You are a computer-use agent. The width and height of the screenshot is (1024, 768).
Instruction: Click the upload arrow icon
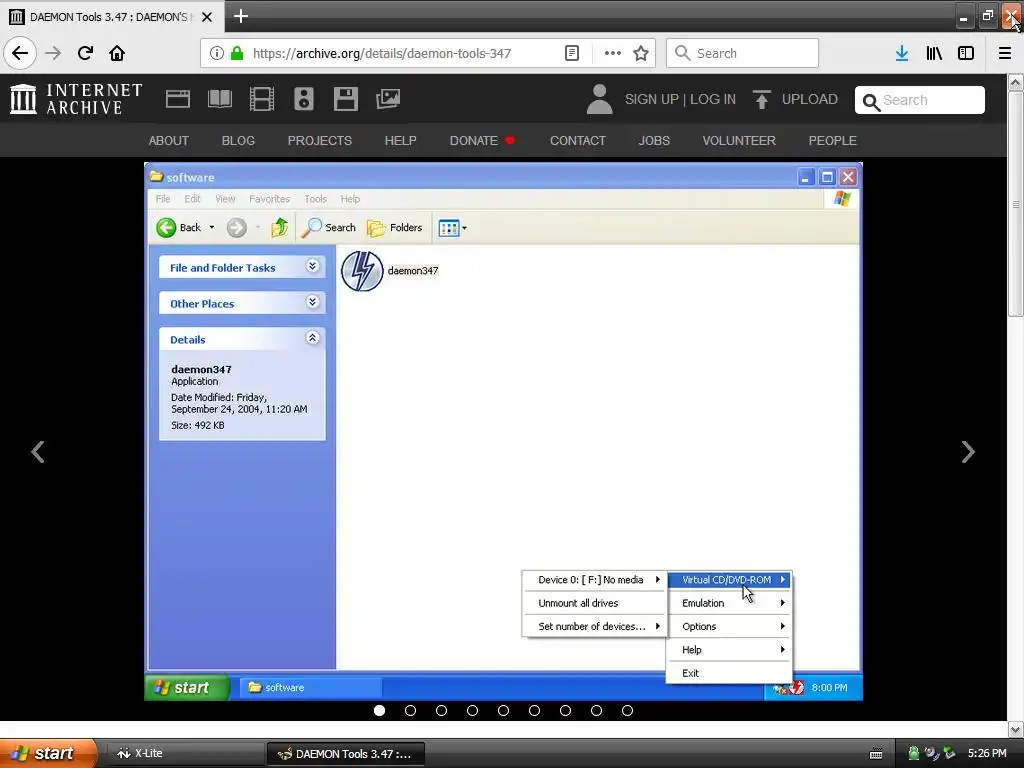click(x=761, y=99)
